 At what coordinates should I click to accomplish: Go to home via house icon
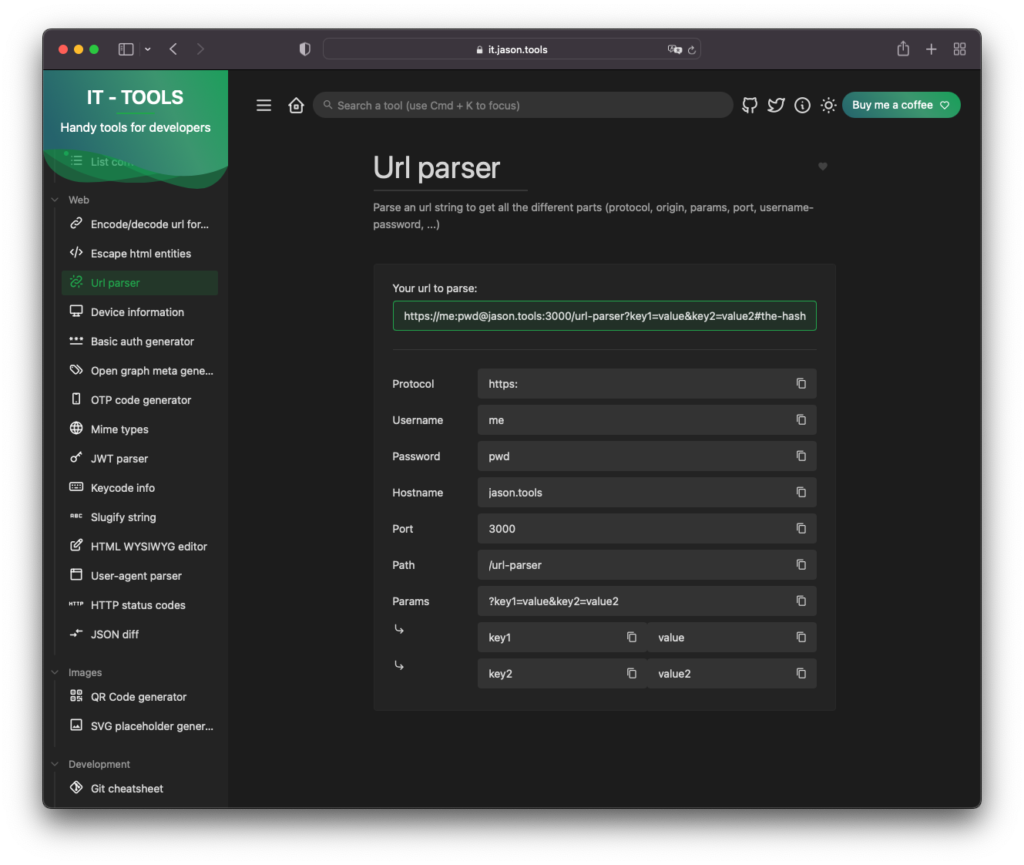point(296,105)
